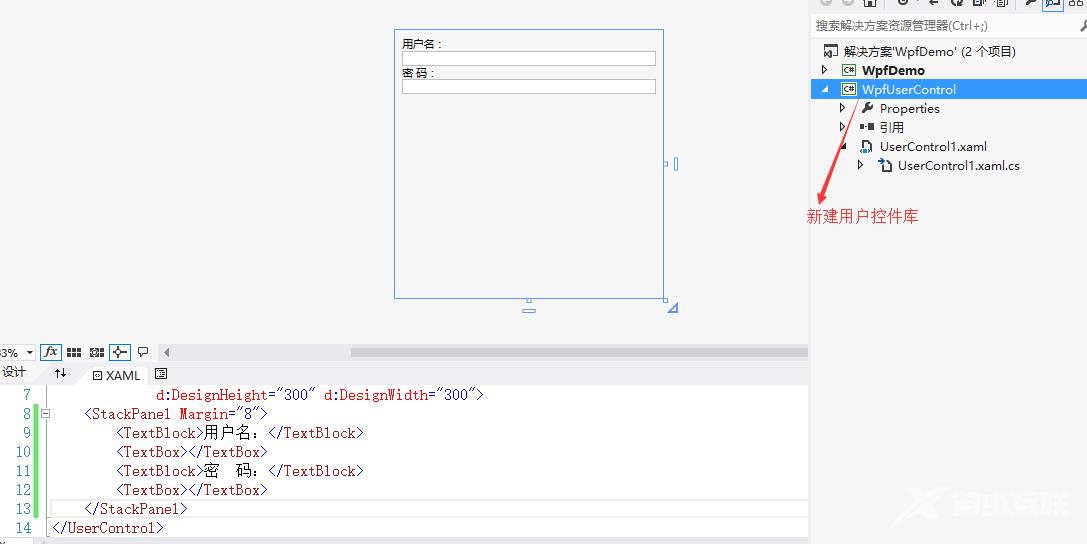The height and width of the screenshot is (544, 1087).
Task: Click the wrench icon beside Properties
Action: tap(867, 108)
